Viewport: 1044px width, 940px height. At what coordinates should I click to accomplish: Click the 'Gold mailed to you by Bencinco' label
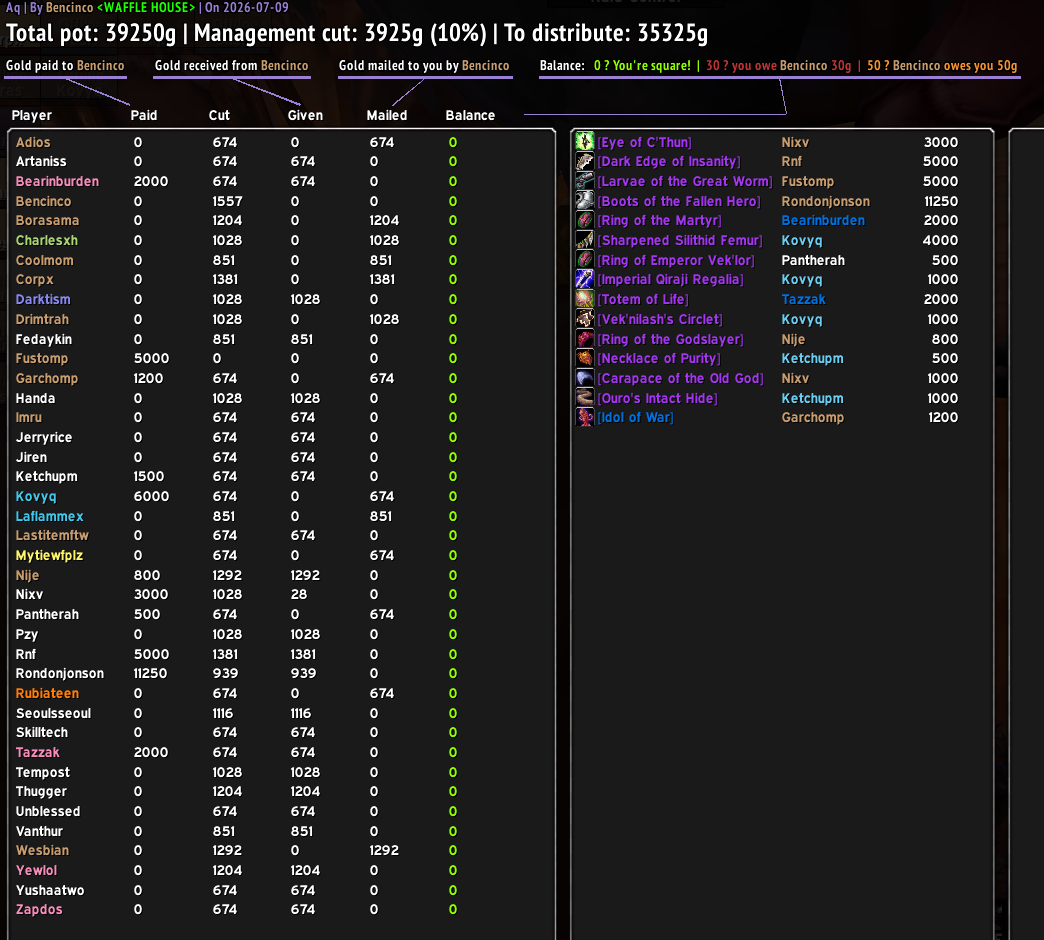click(424, 65)
